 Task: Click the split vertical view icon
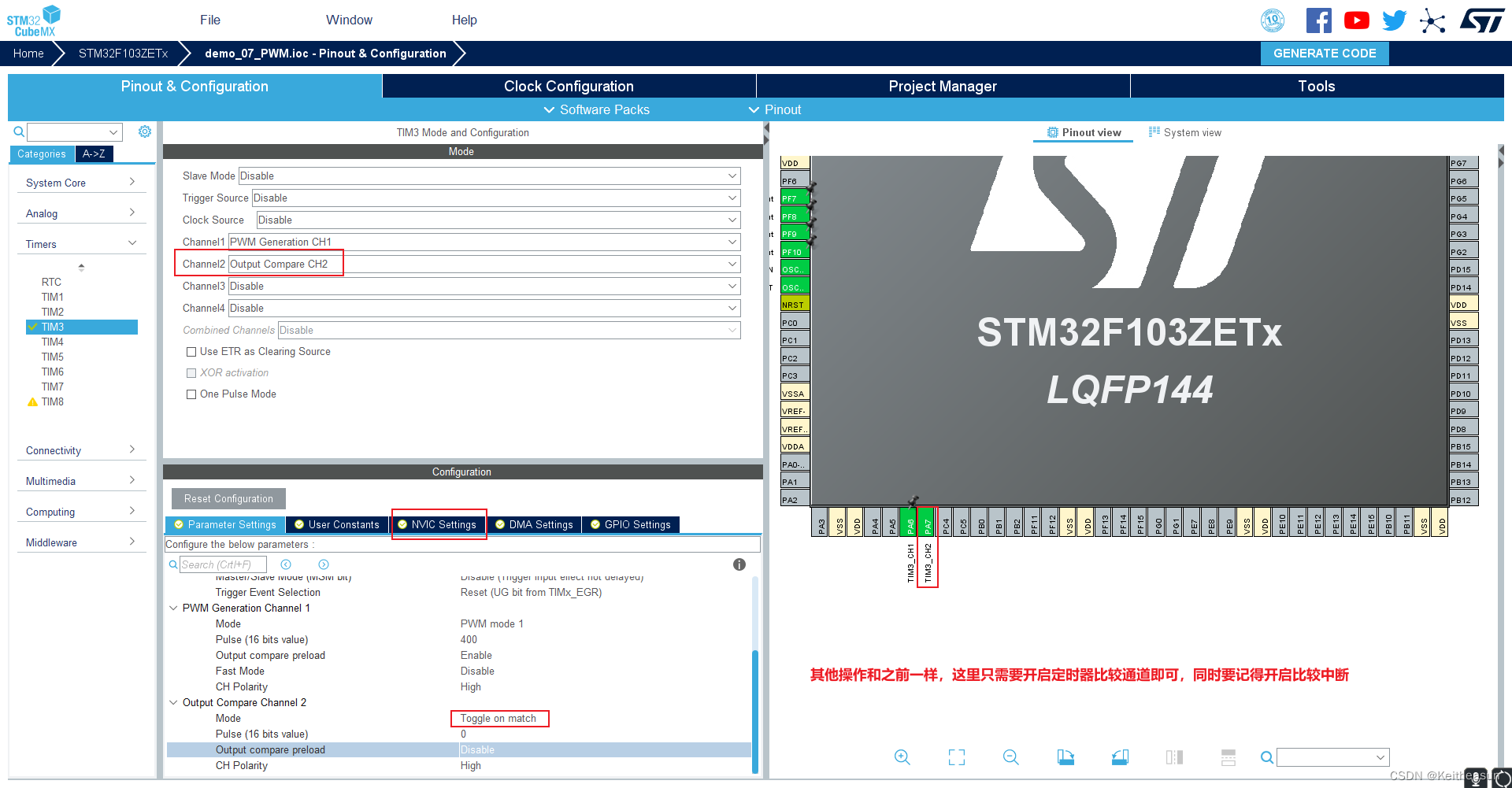[1174, 757]
